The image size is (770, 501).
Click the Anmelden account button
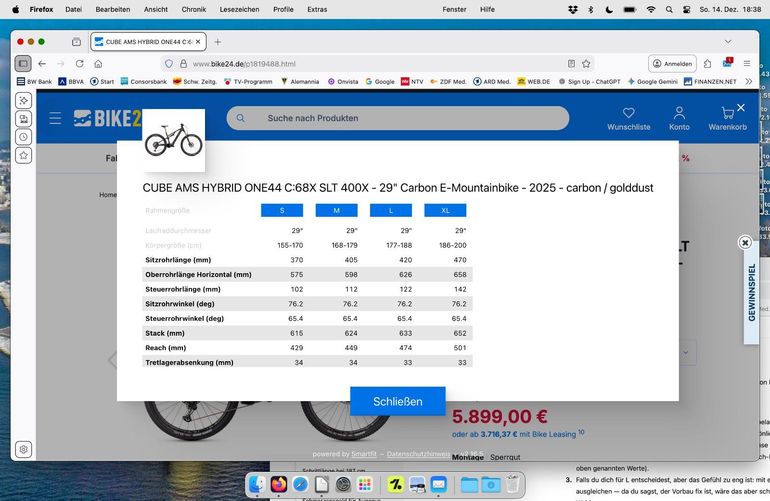coord(672,63)
